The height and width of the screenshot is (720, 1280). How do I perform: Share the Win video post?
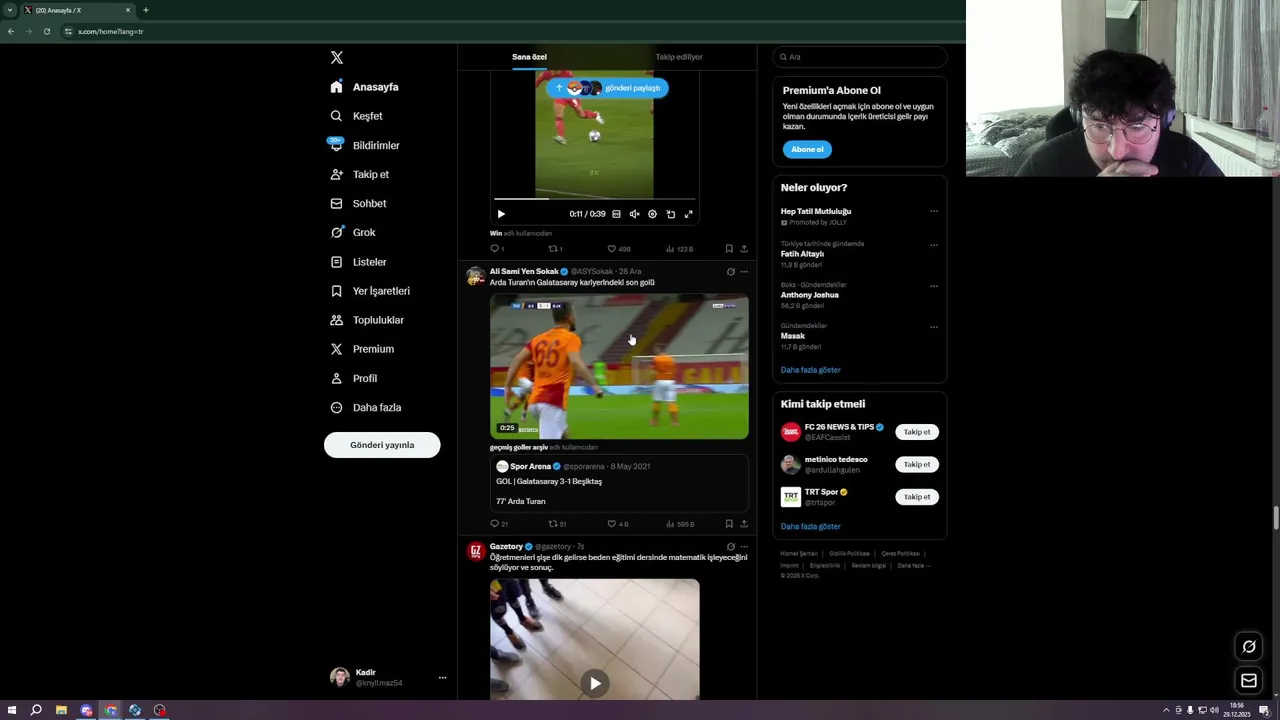(x=744, y=249)
